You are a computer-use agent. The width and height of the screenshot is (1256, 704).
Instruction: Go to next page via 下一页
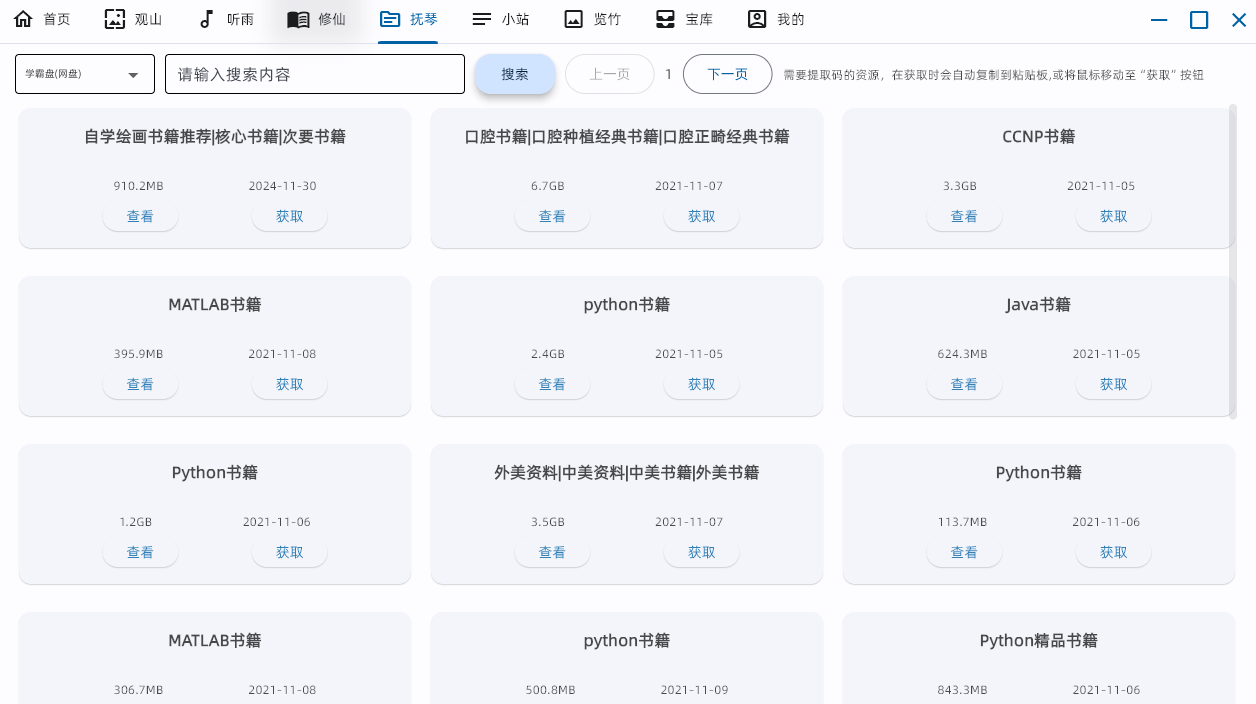point(727,73)
